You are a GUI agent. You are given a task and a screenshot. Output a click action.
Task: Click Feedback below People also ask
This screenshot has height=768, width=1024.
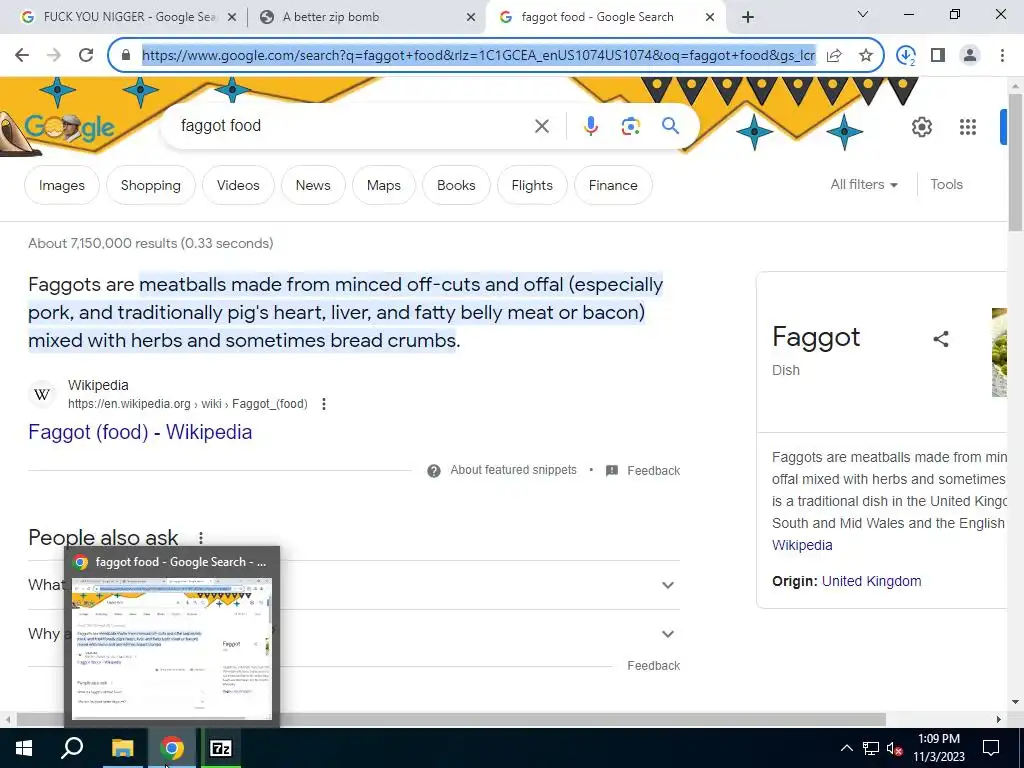(653, 666)
